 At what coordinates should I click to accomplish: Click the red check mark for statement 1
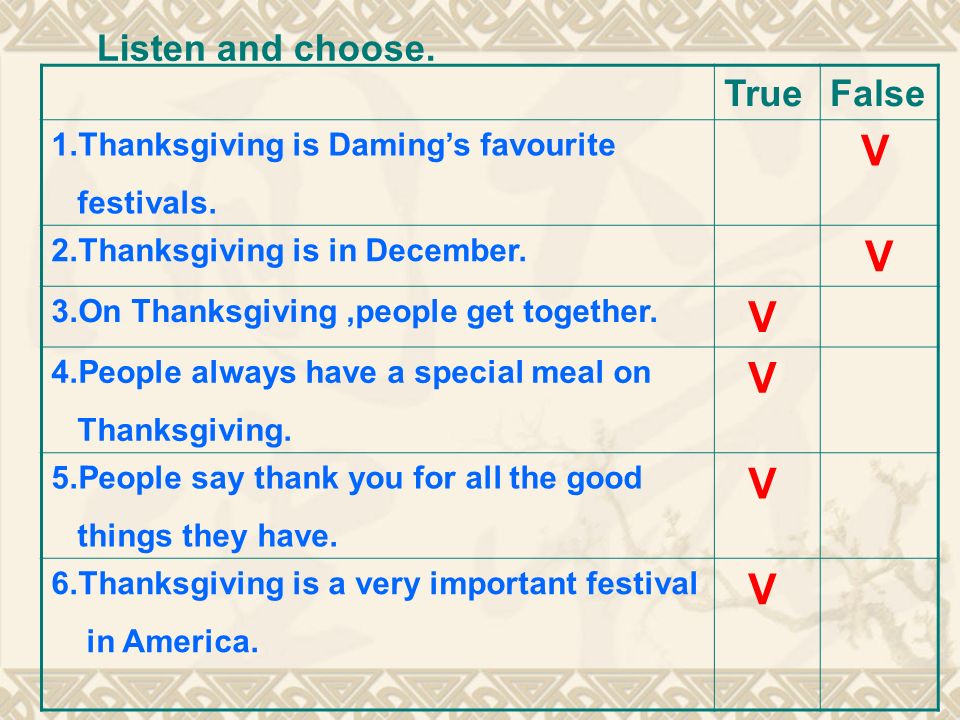pos(874,151)
